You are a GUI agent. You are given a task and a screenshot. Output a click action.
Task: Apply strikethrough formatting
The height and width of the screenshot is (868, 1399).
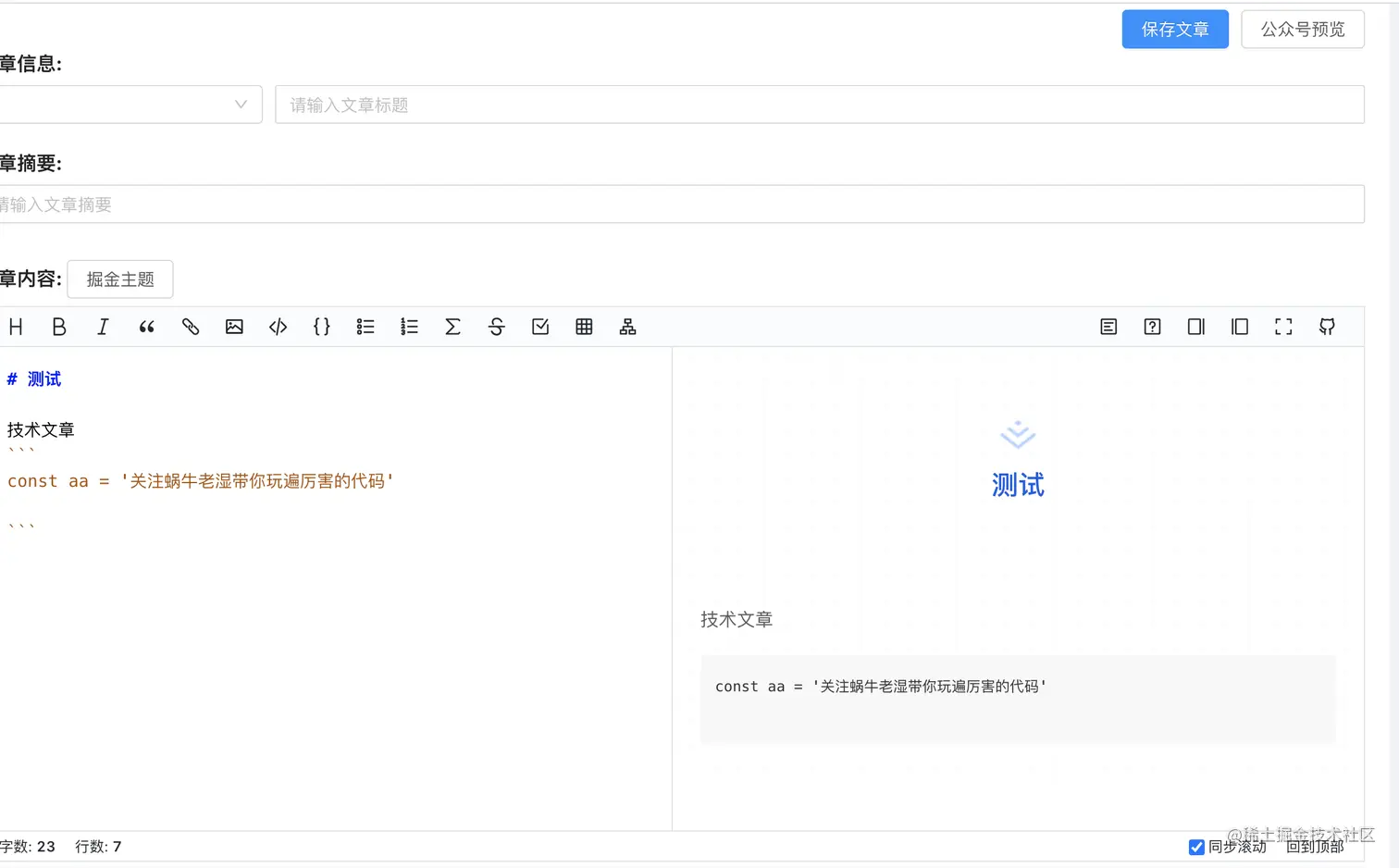coord(497,327)
